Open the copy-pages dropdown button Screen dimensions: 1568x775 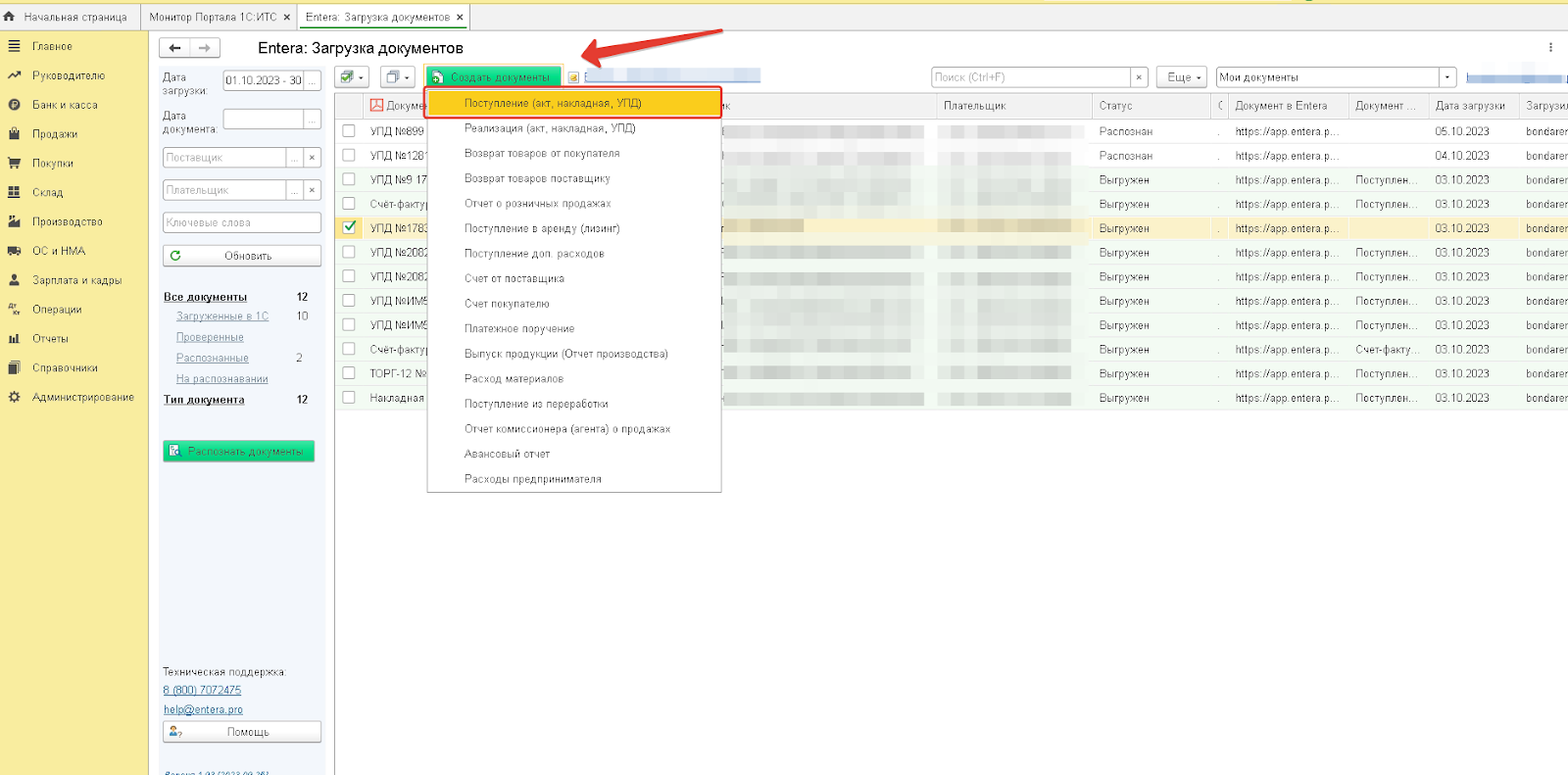coord(397,77)
